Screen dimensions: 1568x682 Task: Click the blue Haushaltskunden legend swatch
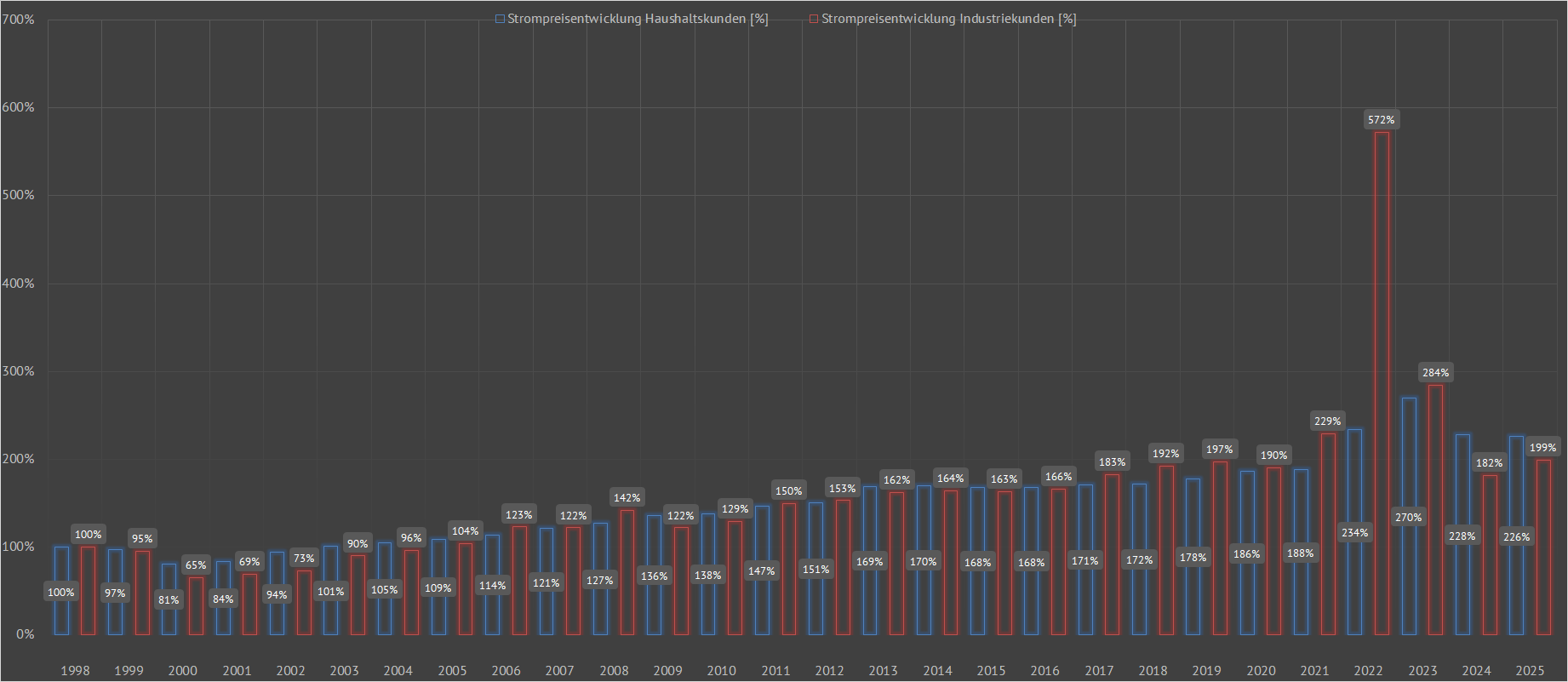[x=500, y=19]
